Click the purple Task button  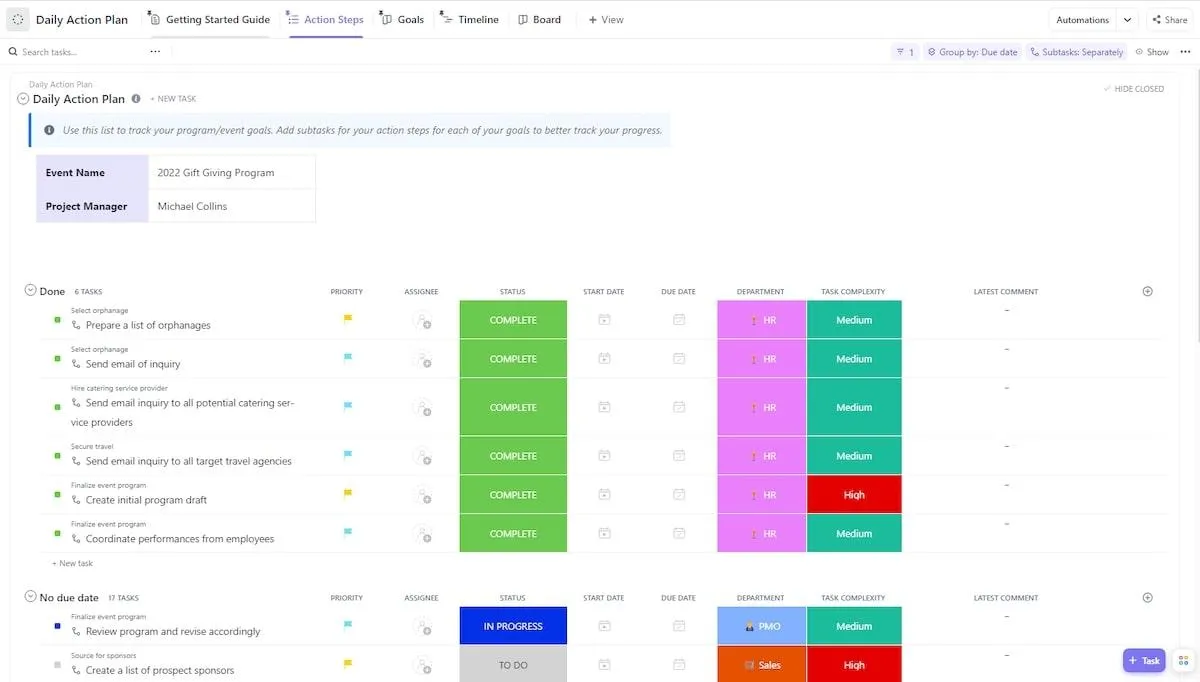(1144, 661)
